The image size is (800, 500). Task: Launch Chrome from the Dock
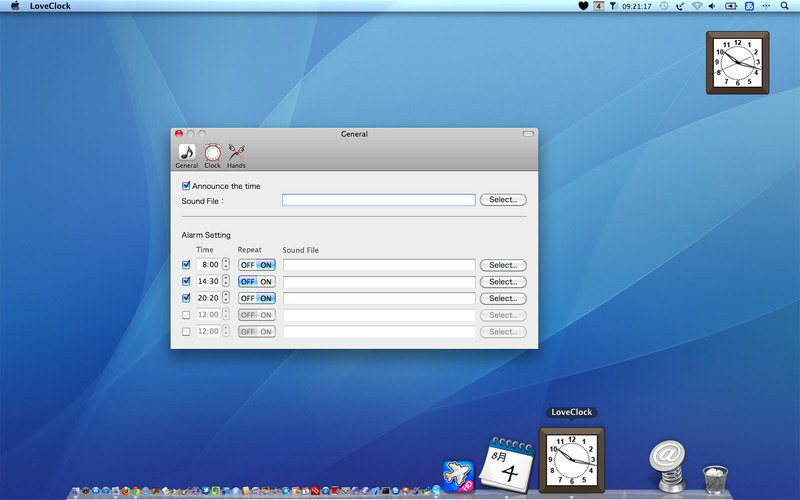tap(136, 491)
